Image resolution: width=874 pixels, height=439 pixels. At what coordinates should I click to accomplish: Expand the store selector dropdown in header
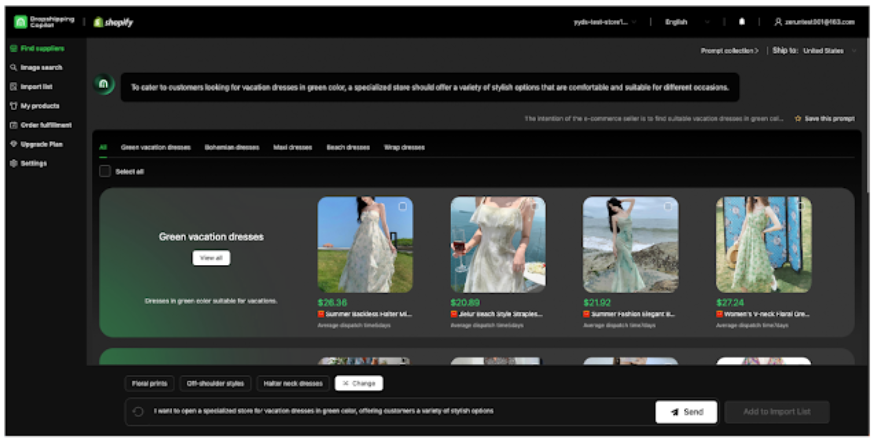click(606, 21)
